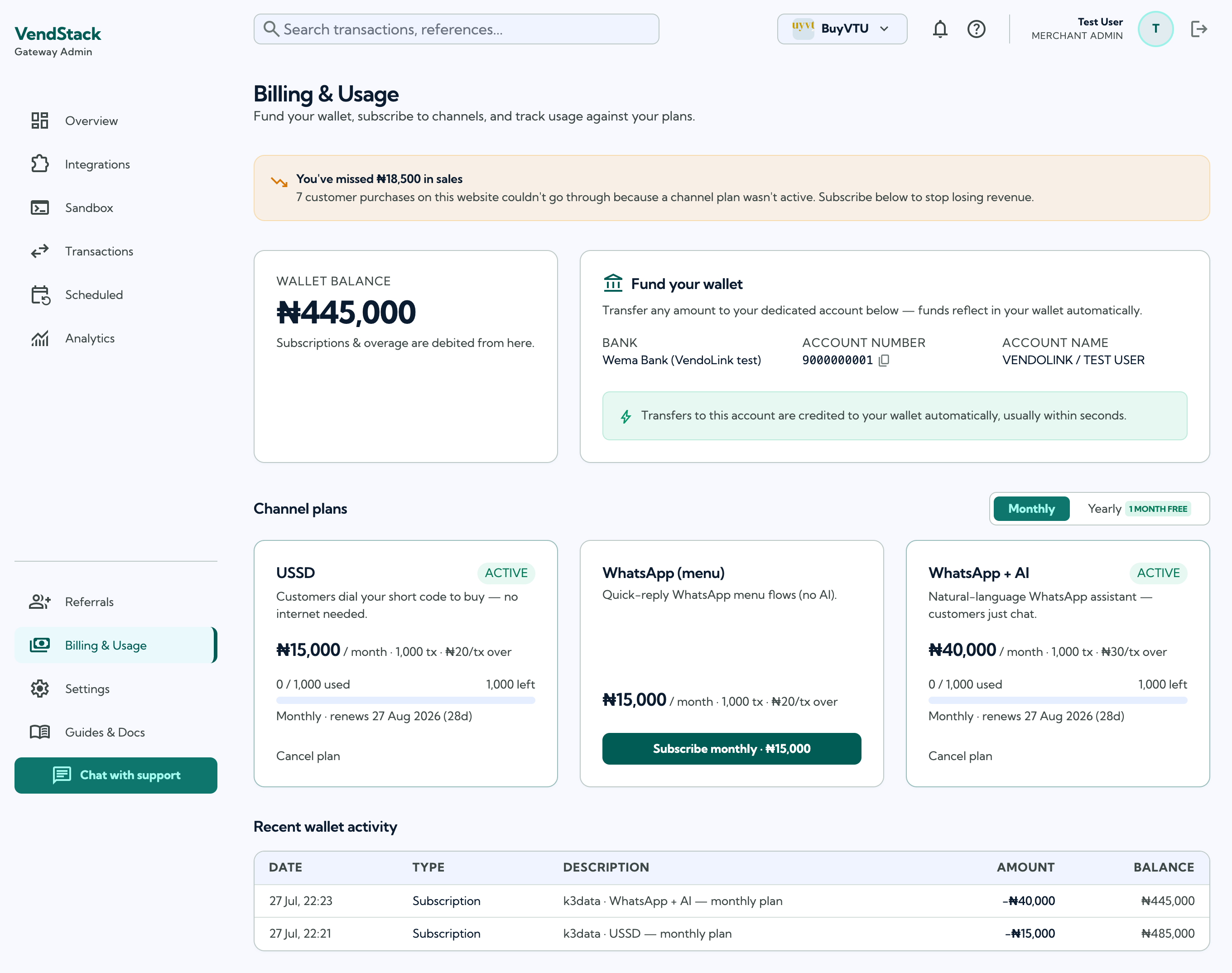Click the Transactions arrows icon
The width and height of the screenshot is (1232, 973).
[40, 251]
